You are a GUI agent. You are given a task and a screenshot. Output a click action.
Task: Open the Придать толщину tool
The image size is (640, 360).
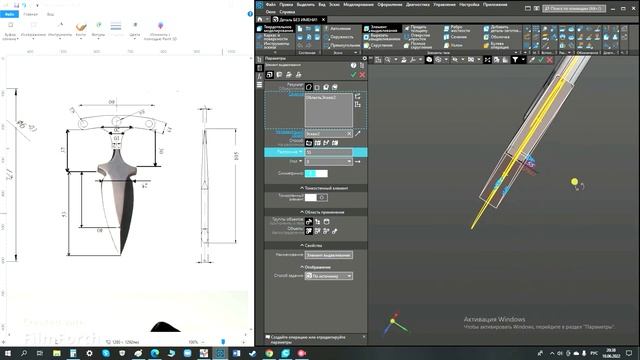click(x=417, y=29)
